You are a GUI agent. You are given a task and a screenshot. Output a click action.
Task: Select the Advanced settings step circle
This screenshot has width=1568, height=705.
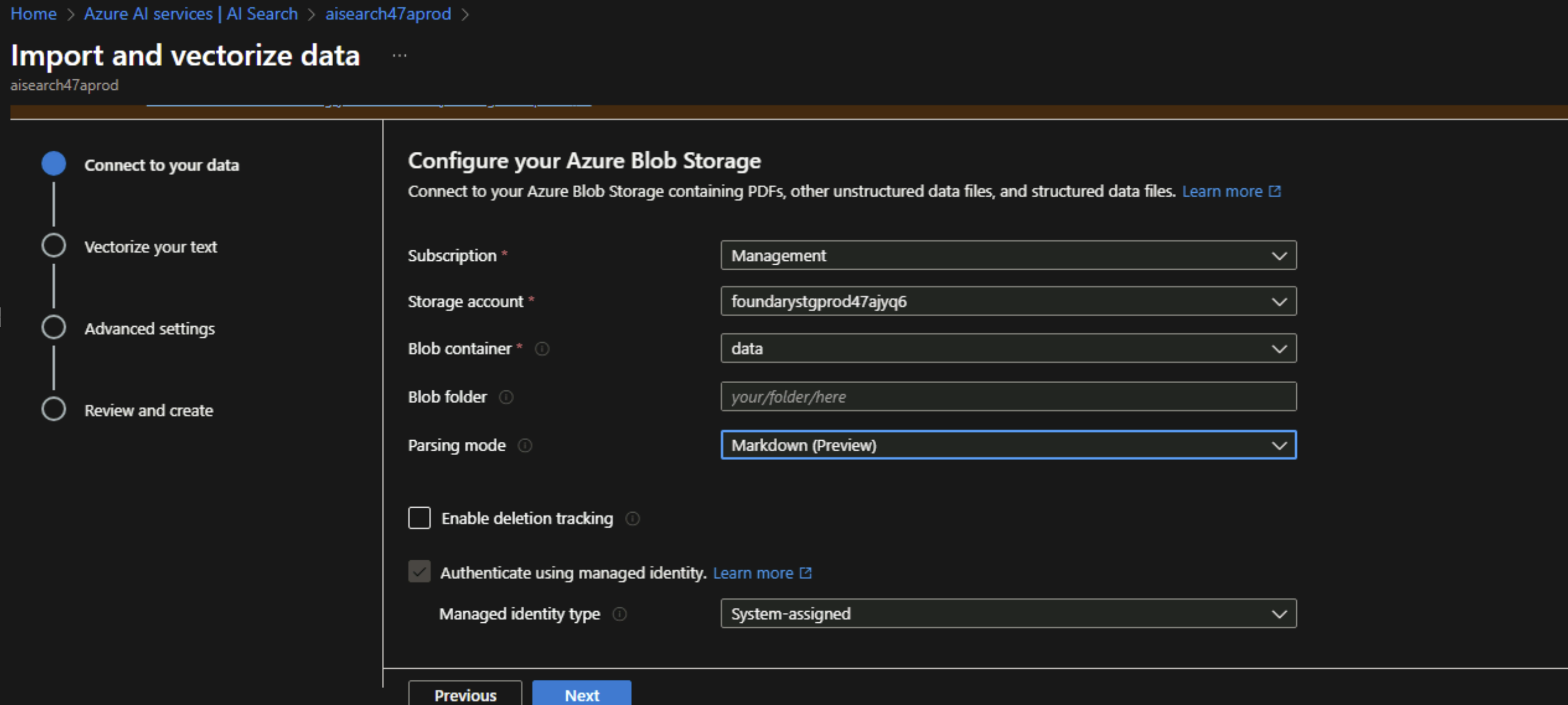[54, 327]
